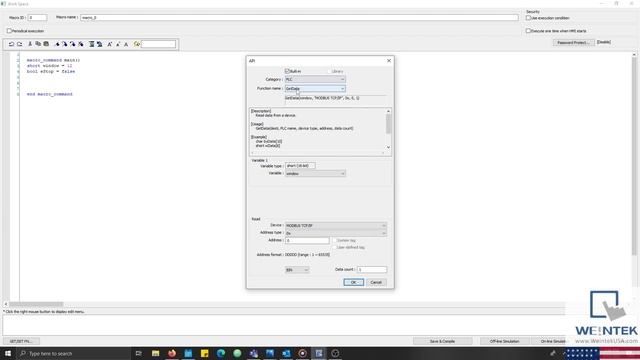
Task: Click the description box vertical scrollbar thumb
Action: (x=388, y=124)
